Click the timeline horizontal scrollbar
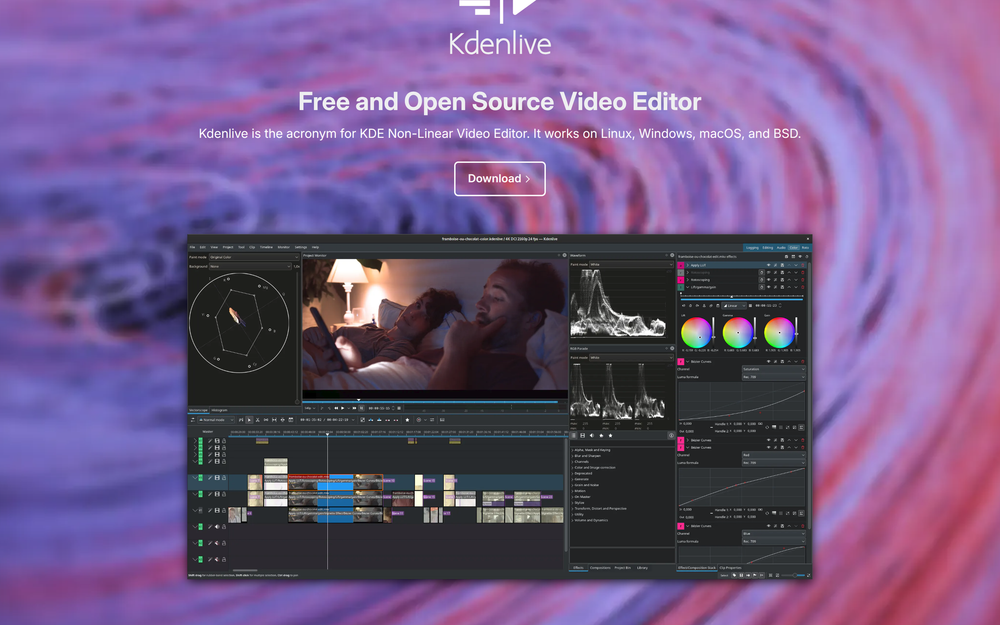 point(245,570)
